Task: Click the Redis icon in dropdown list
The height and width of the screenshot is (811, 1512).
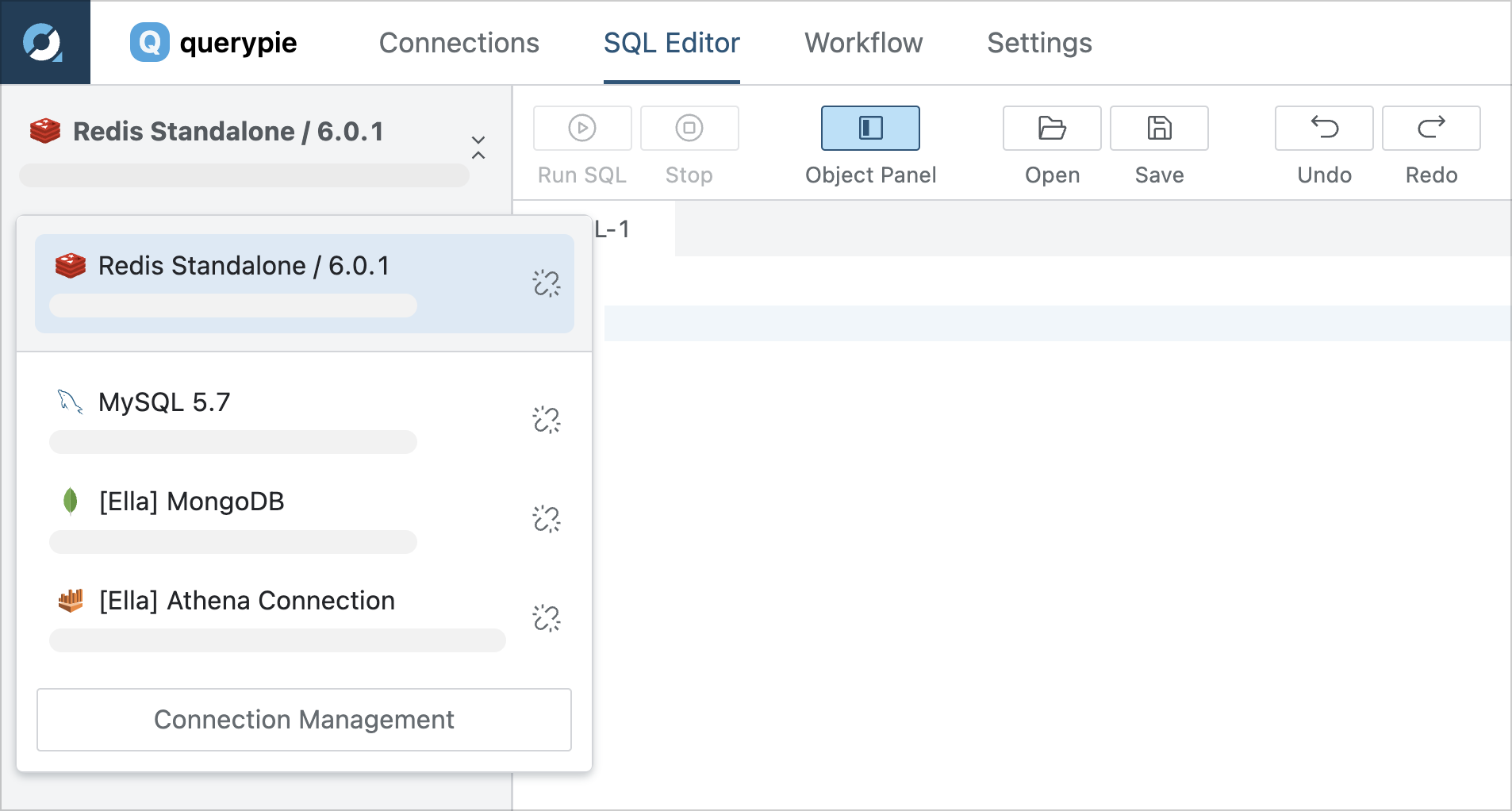Action: click(71, 266)
